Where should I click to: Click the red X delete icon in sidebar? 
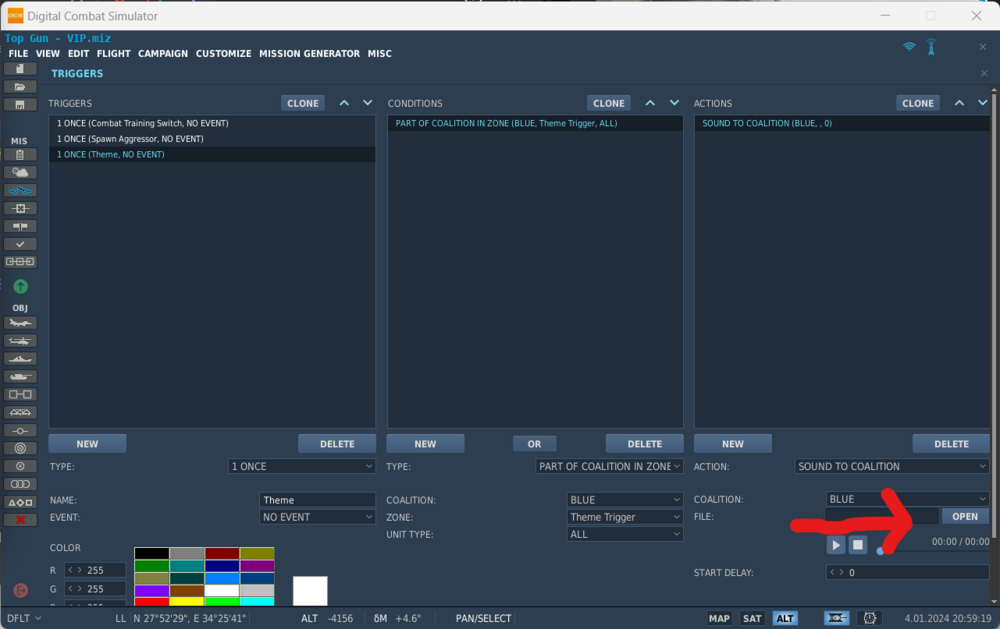click(20, 520)
